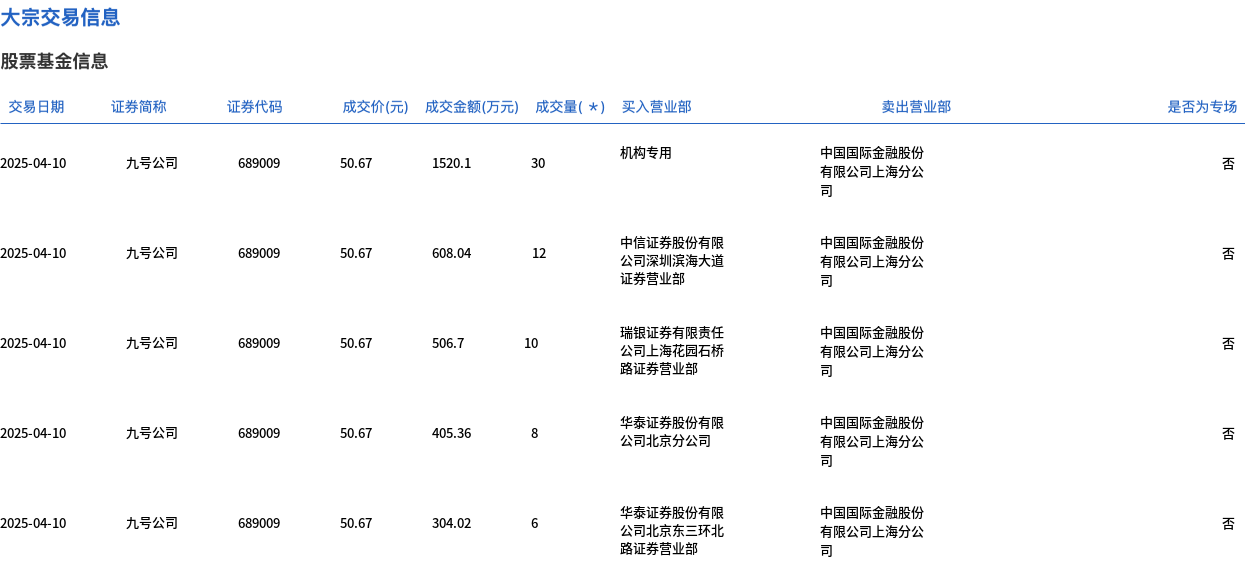Click buyer 中信证券深圳滨海大道 cell
Image resolution: width=1245 pixels, height=574 pixels.
tap(672, 261)
